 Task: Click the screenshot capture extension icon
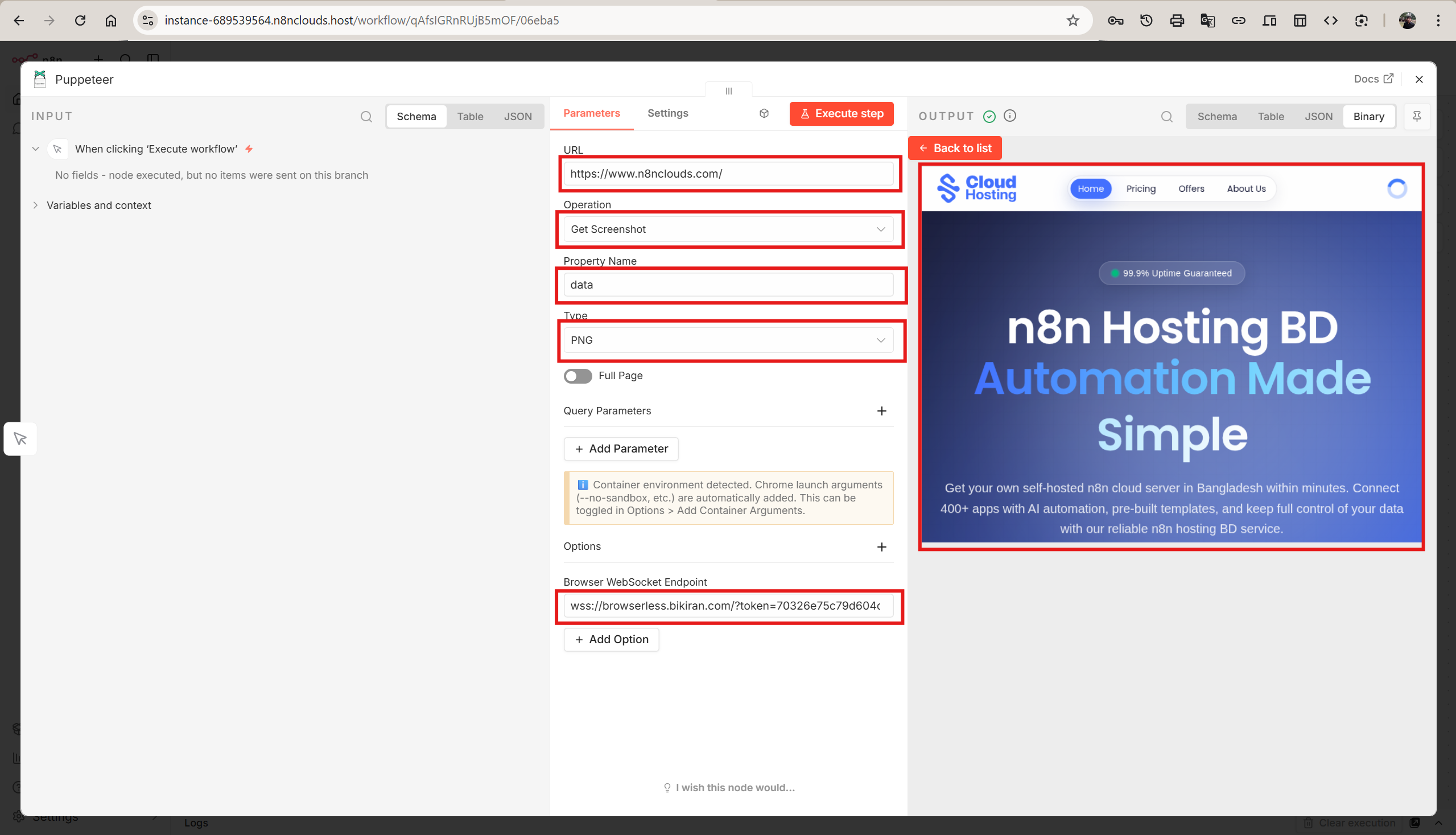click(x=1362, y=20)
